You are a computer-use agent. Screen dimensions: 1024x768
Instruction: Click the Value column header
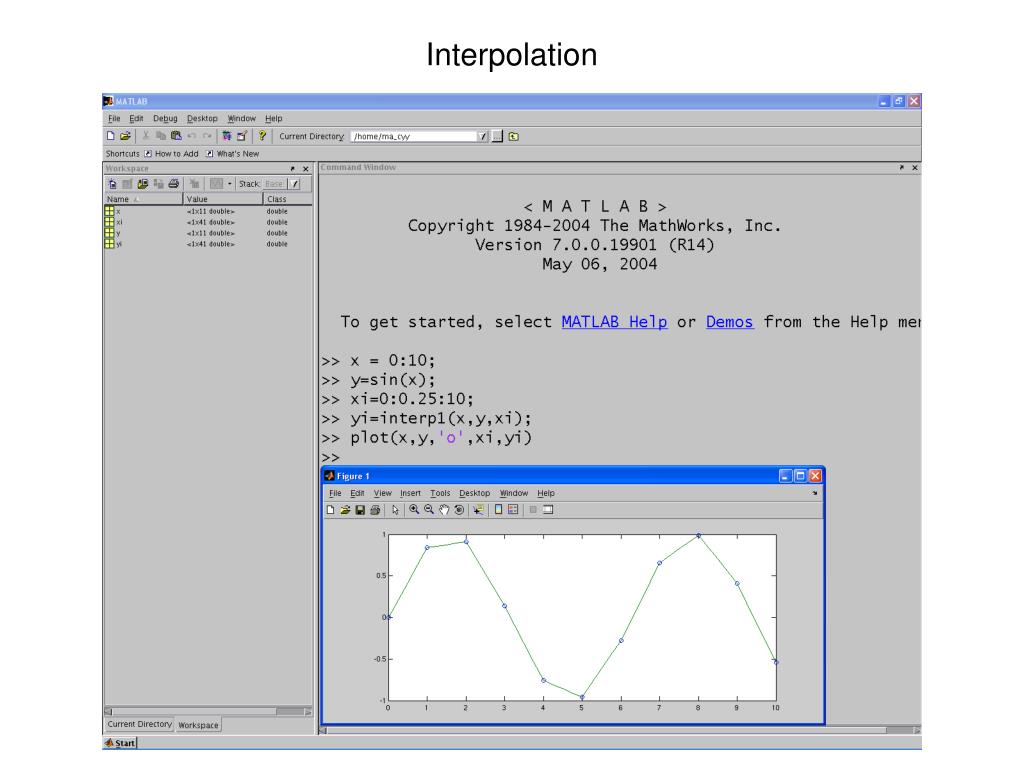click(223, 199)
